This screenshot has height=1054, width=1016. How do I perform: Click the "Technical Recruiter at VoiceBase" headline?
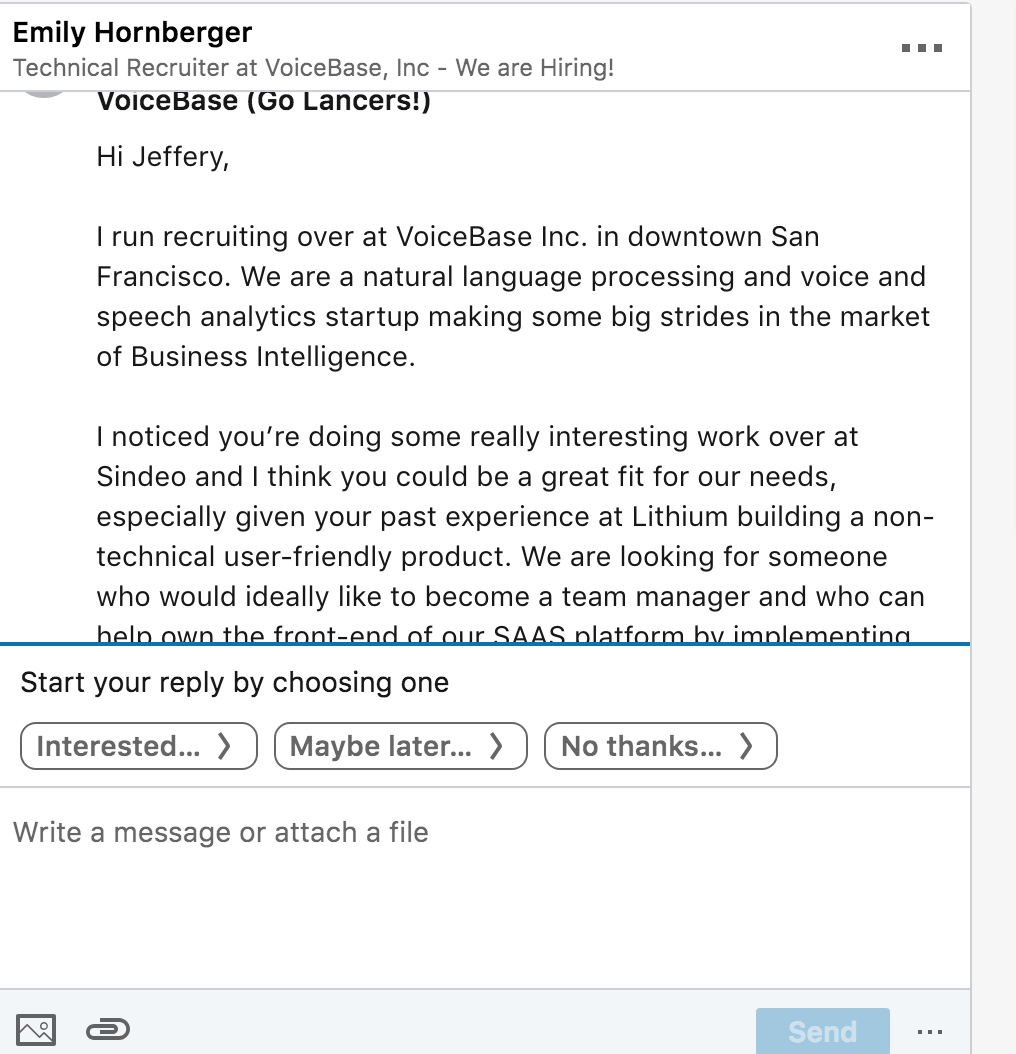click(x=313, y=68)
